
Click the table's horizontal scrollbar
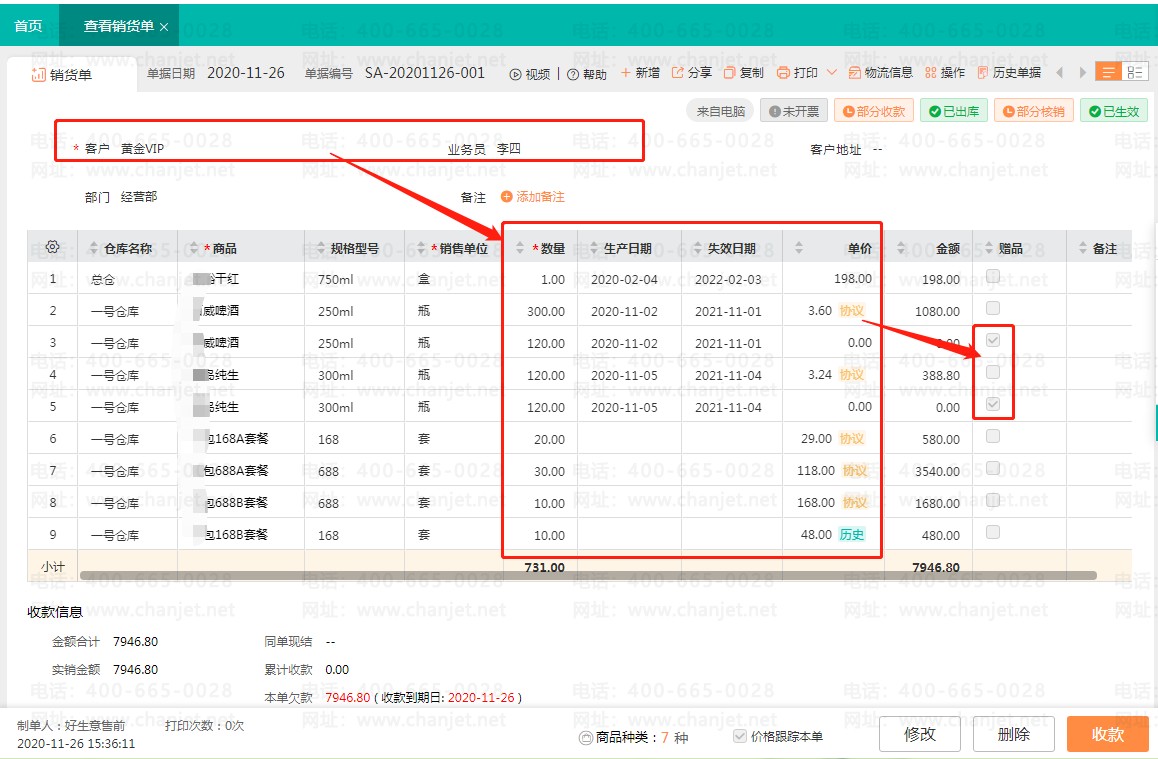(x=588, y=575)
